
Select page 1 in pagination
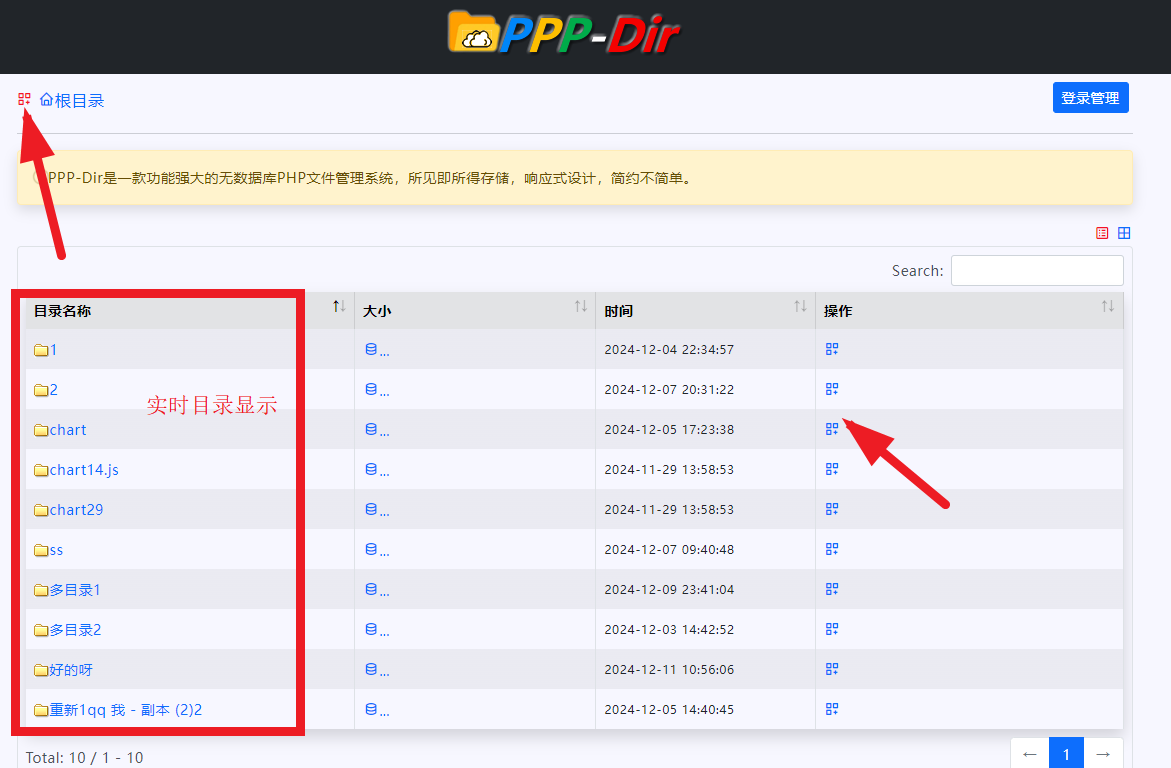[x=1066, y=754]
